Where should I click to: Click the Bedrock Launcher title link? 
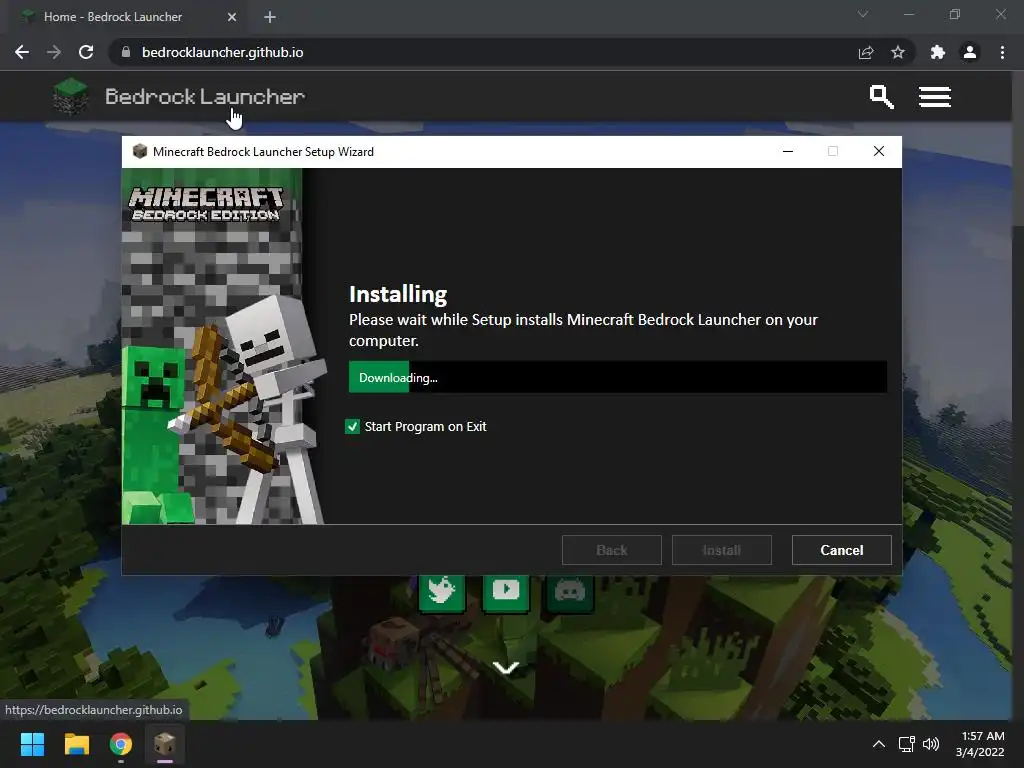205,97
